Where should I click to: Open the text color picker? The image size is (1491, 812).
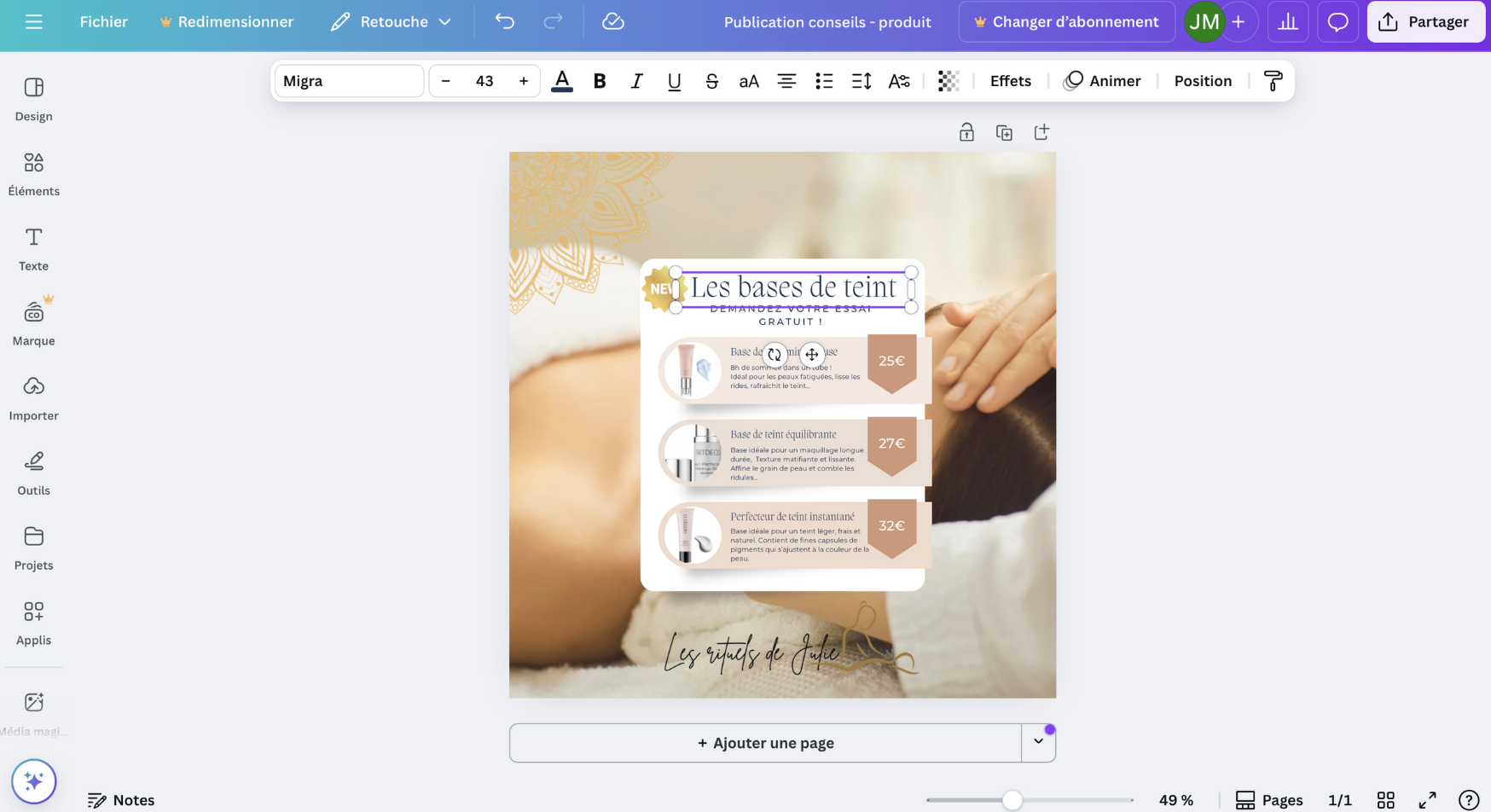561,81
